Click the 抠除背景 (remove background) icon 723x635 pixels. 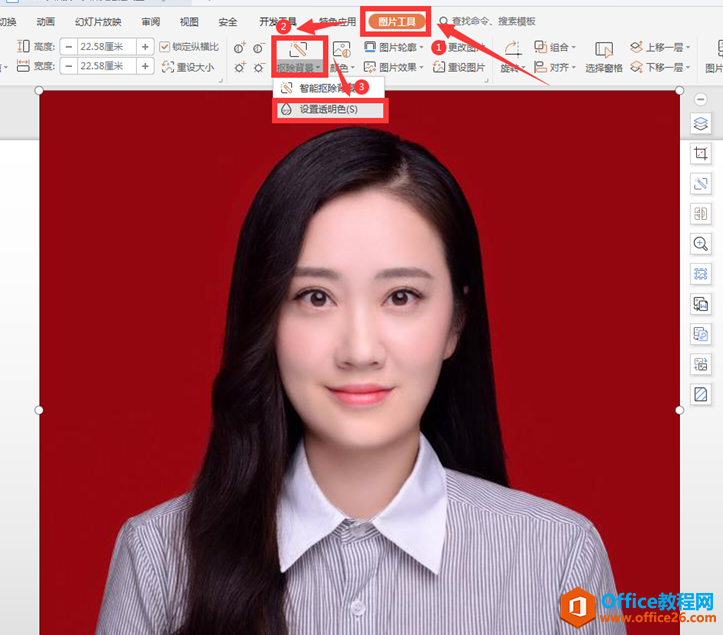coord(299,49)
